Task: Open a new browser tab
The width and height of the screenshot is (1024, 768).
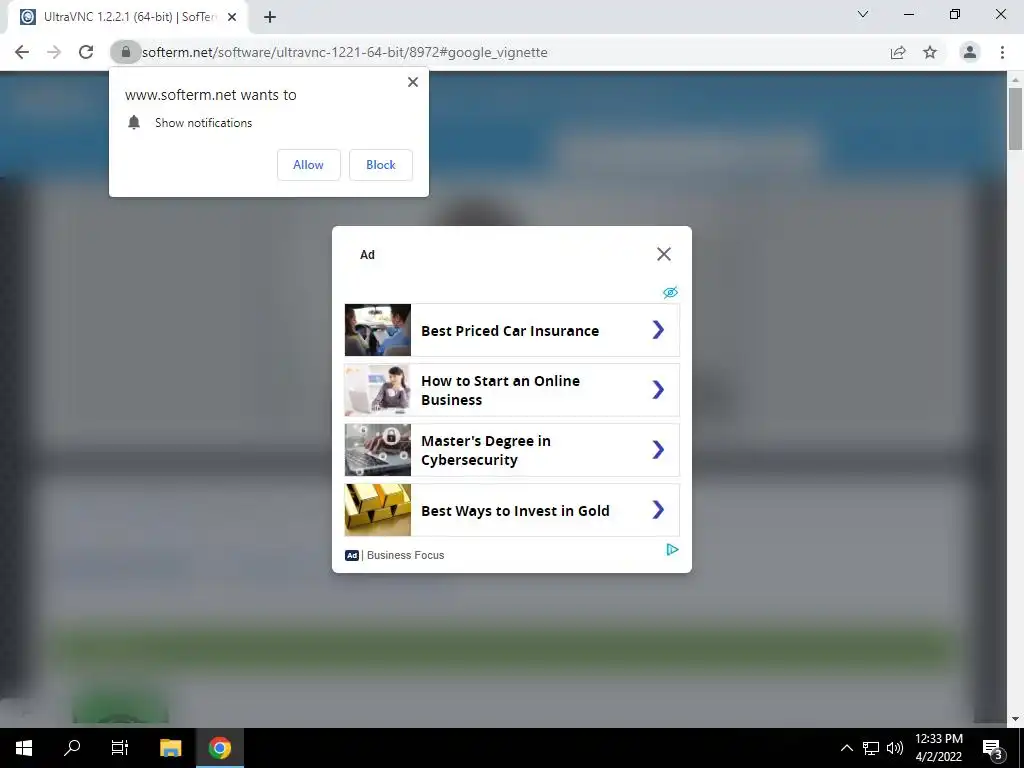Action: (270, 17)
